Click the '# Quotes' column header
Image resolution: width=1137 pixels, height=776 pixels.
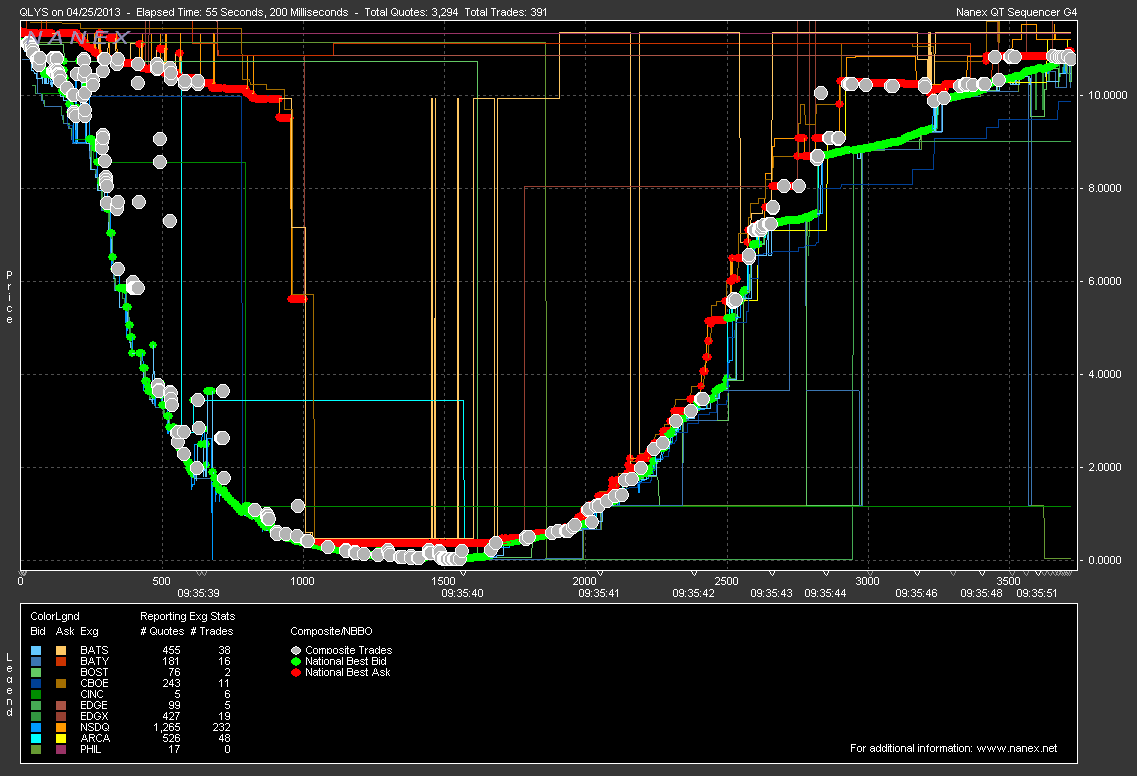tap(162, 631)
